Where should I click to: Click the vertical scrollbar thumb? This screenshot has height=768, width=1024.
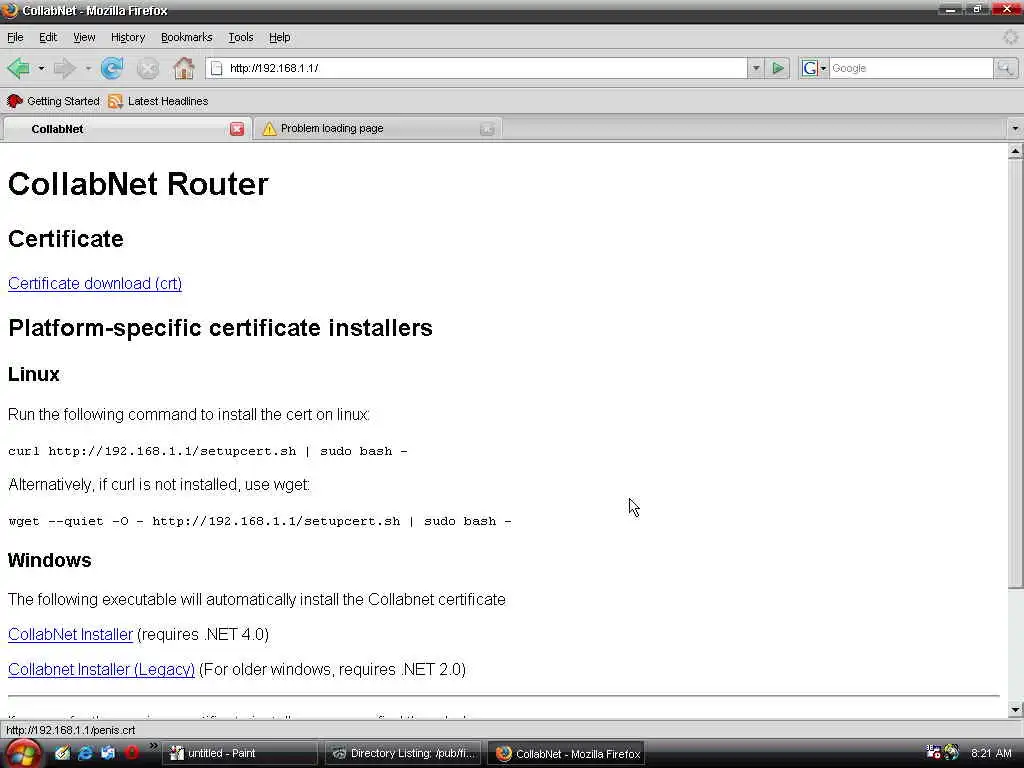[1015, 374]
